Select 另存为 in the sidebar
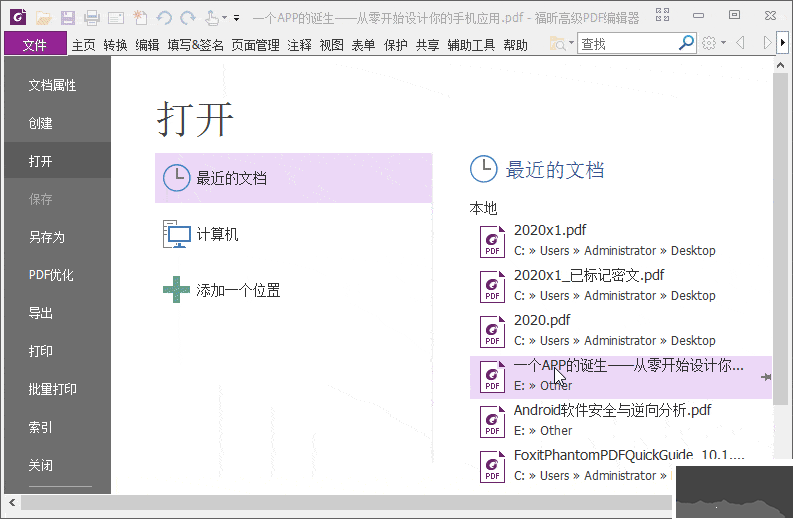The image size is (793, 519). click(x=58, y=237)
